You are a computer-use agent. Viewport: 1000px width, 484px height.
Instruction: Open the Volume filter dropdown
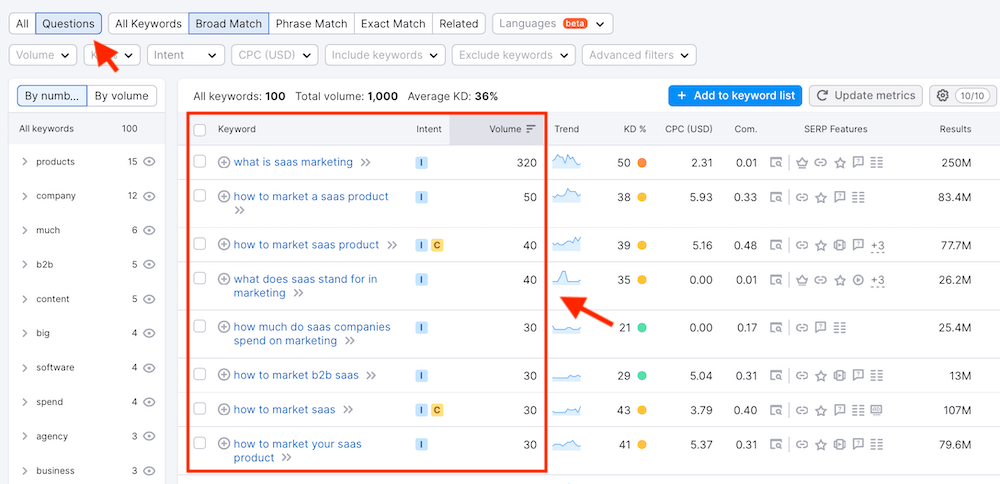coord(42,55)
